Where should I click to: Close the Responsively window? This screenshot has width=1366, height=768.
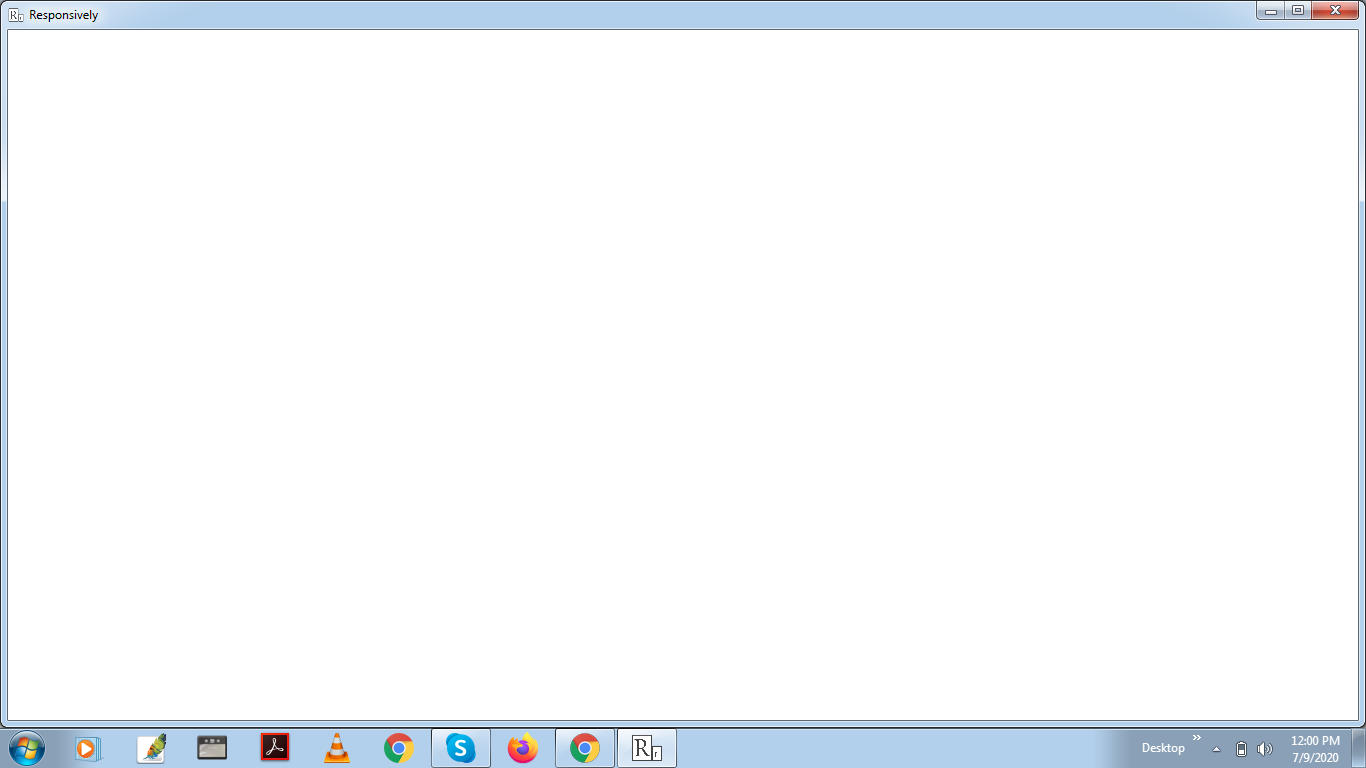pyautogui.click(x=1334, y=11)
